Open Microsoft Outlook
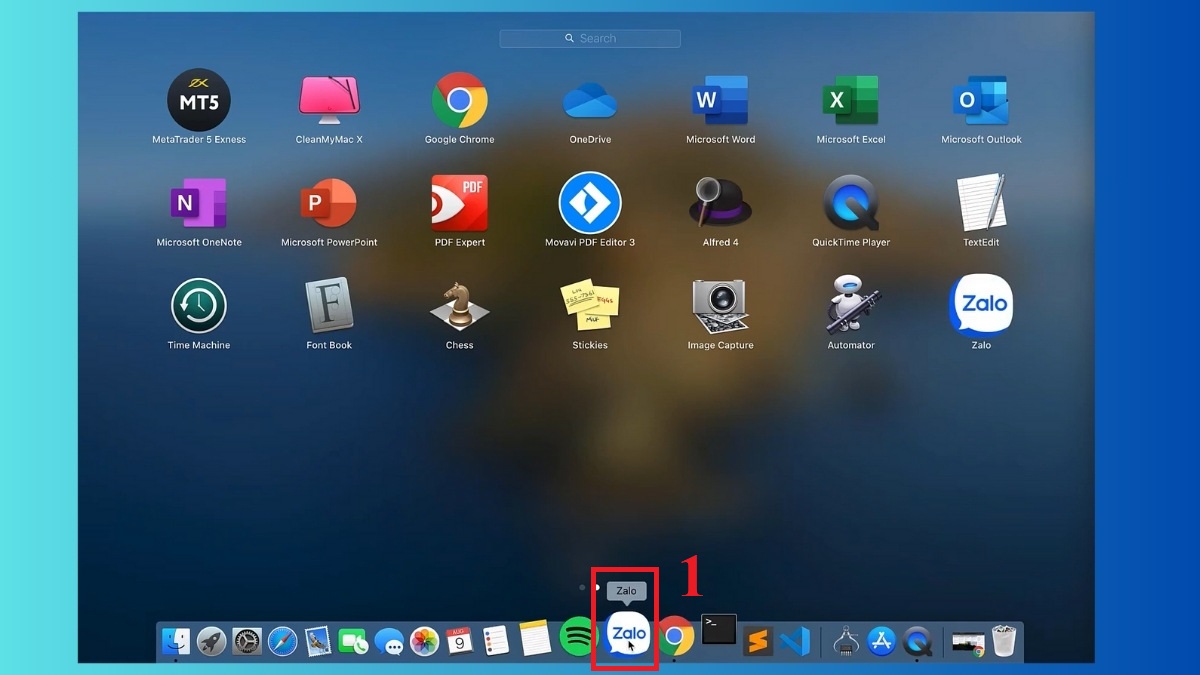This screenshot has height=675, width=1200. coord(981,100)
